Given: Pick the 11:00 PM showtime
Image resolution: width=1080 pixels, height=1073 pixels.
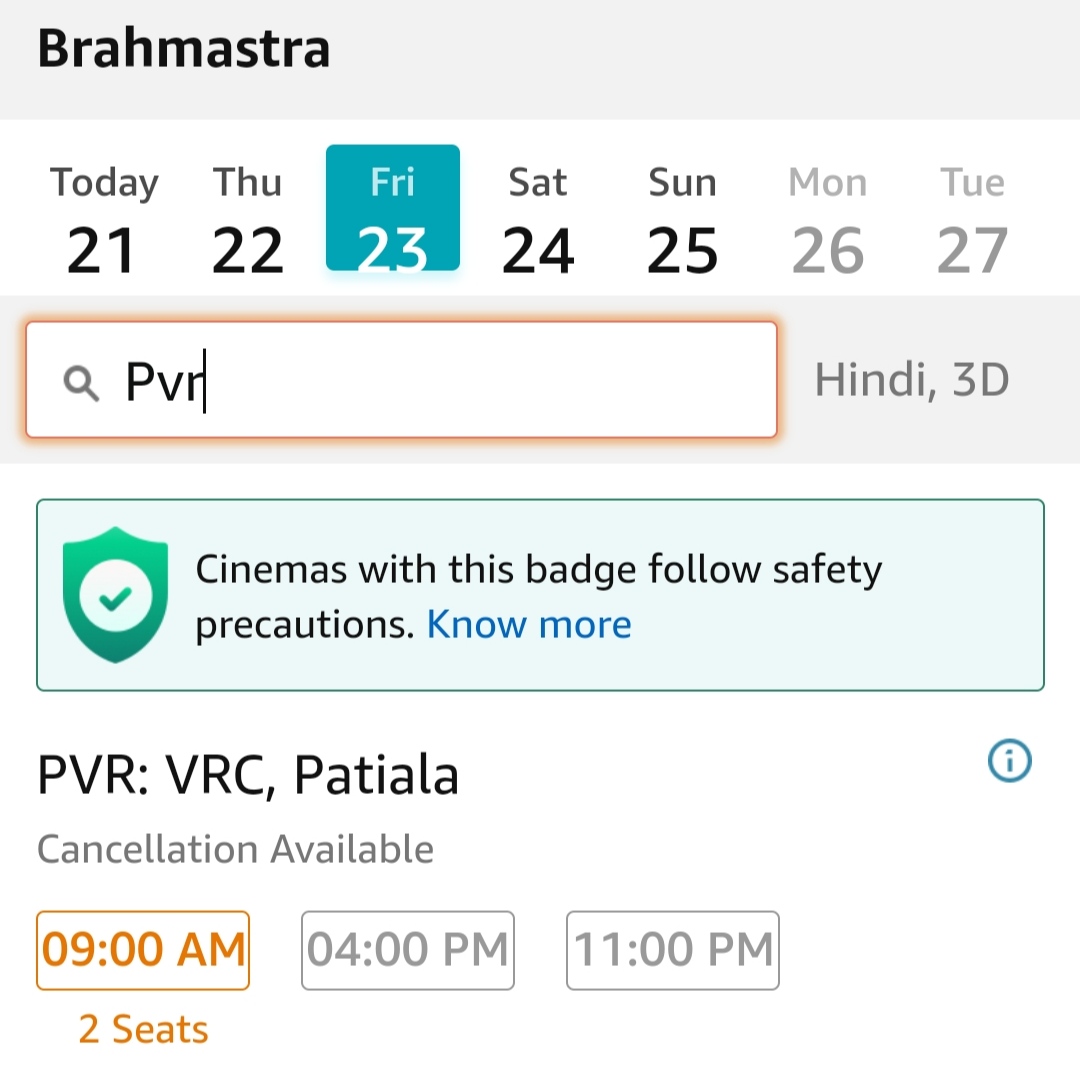Looking at the screenshot, I should tap(673, 950).
